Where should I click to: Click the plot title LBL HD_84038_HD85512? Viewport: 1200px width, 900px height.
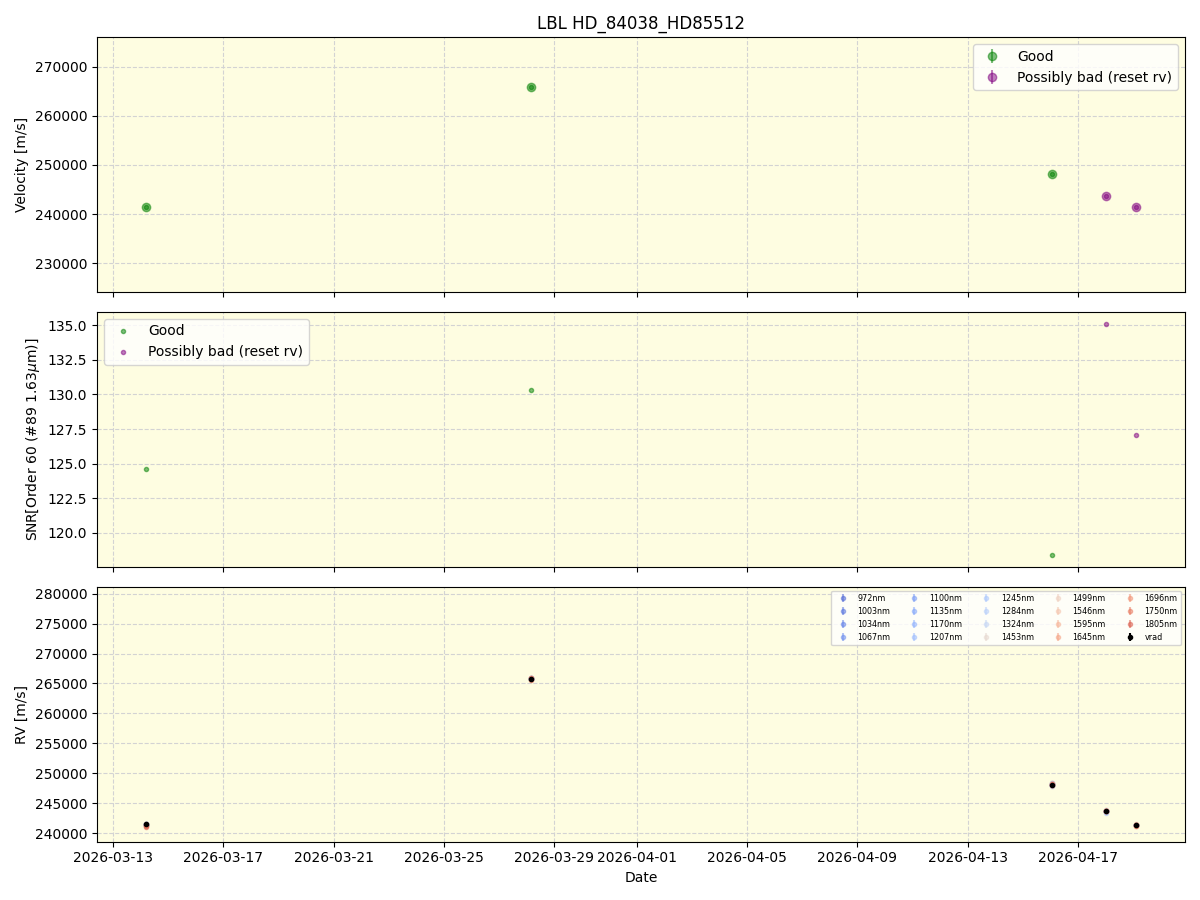(640, 23)
